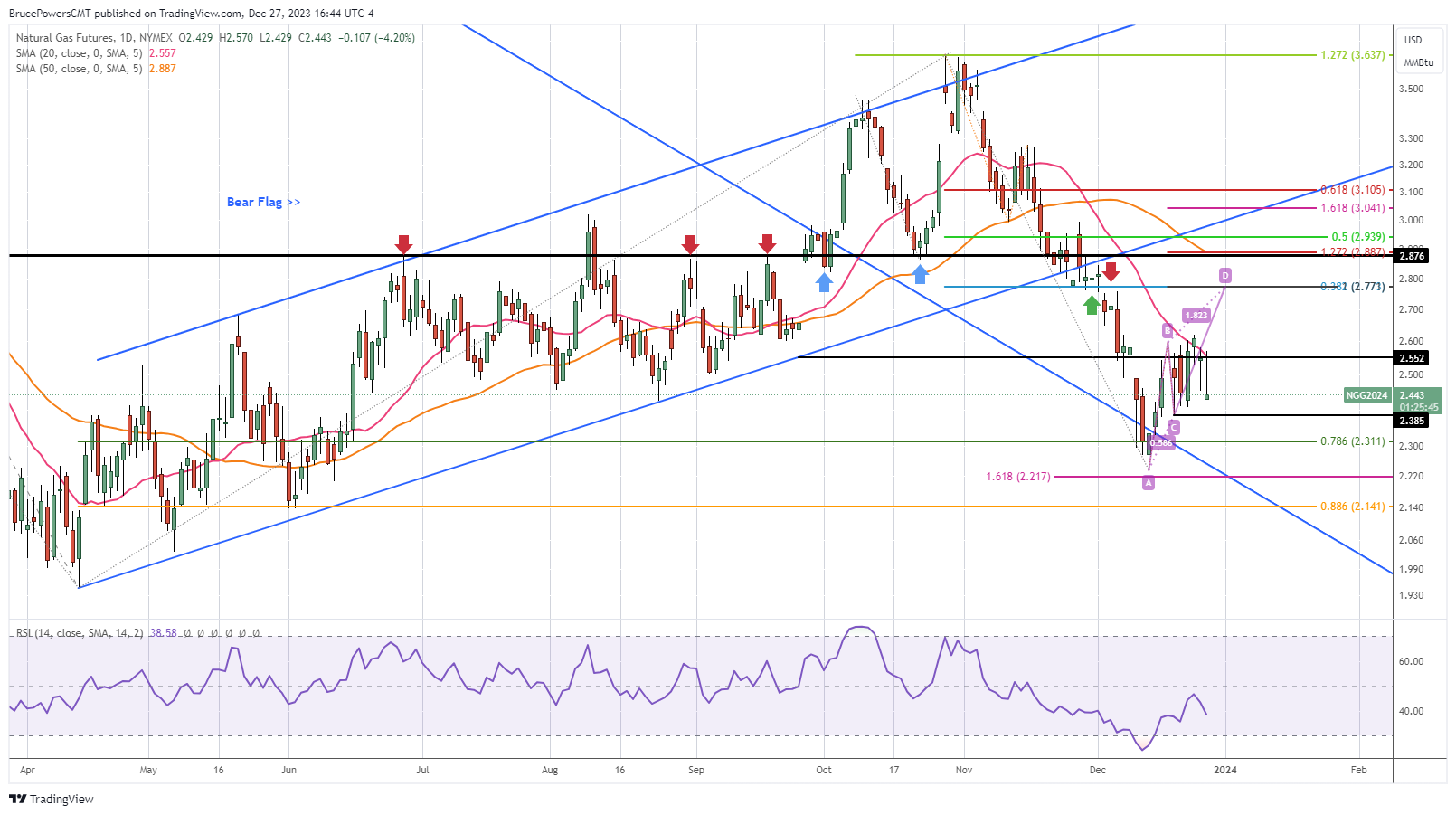
Task: Click the 2.443 current price label
Action: (x=1412, y=395)
